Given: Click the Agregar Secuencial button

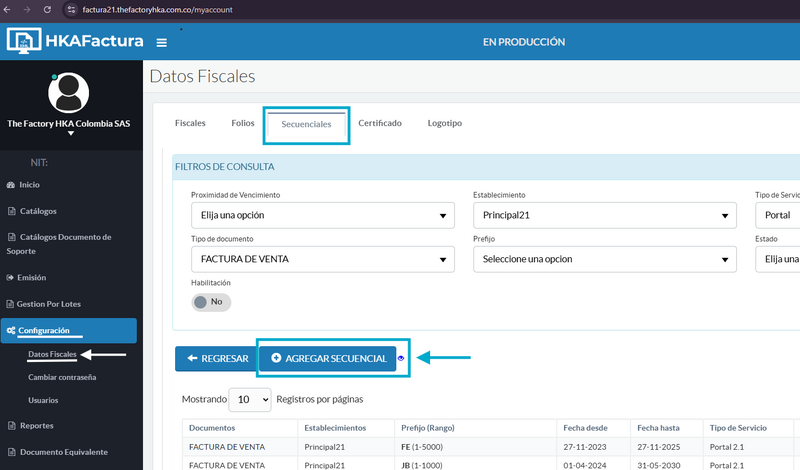Looking at the screenshot, I should (x=328, y=358).
